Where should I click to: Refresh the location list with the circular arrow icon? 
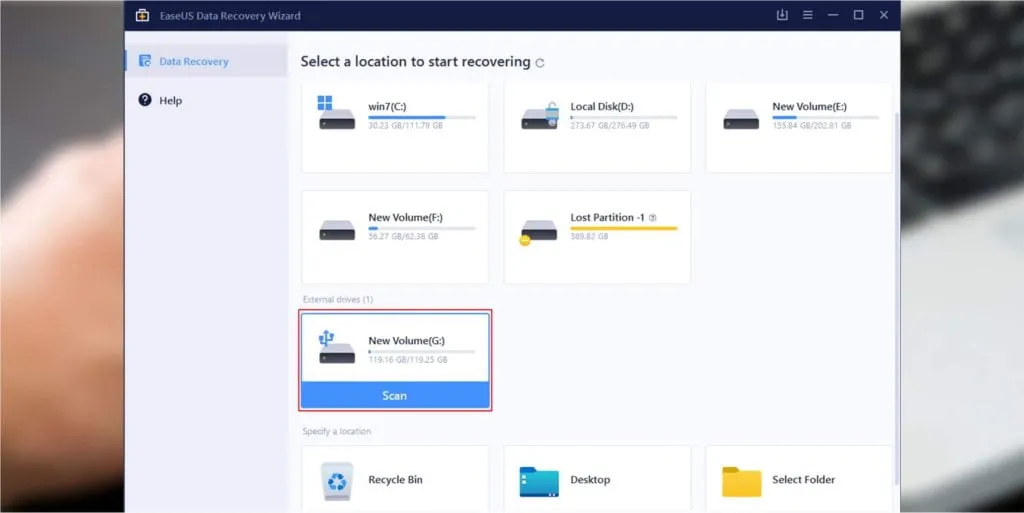coord(539,63)
